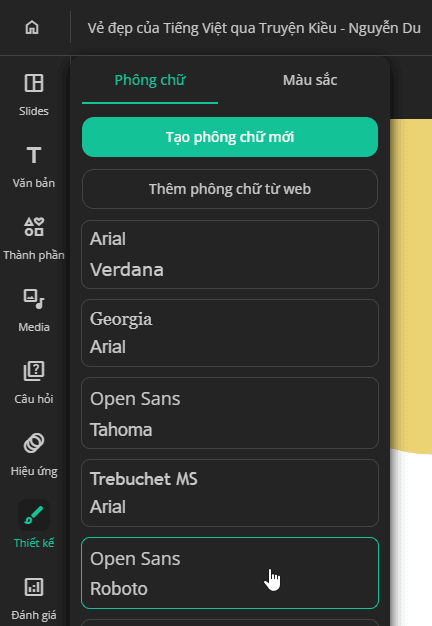Screen dimensions: 432x626
Task: Choose the Trebuchet MS and Arial pair
Action: [230, 493]
